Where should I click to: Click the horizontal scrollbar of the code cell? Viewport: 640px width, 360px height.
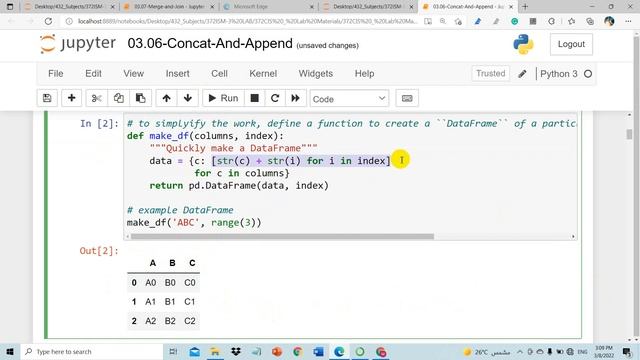click(282, 236)
